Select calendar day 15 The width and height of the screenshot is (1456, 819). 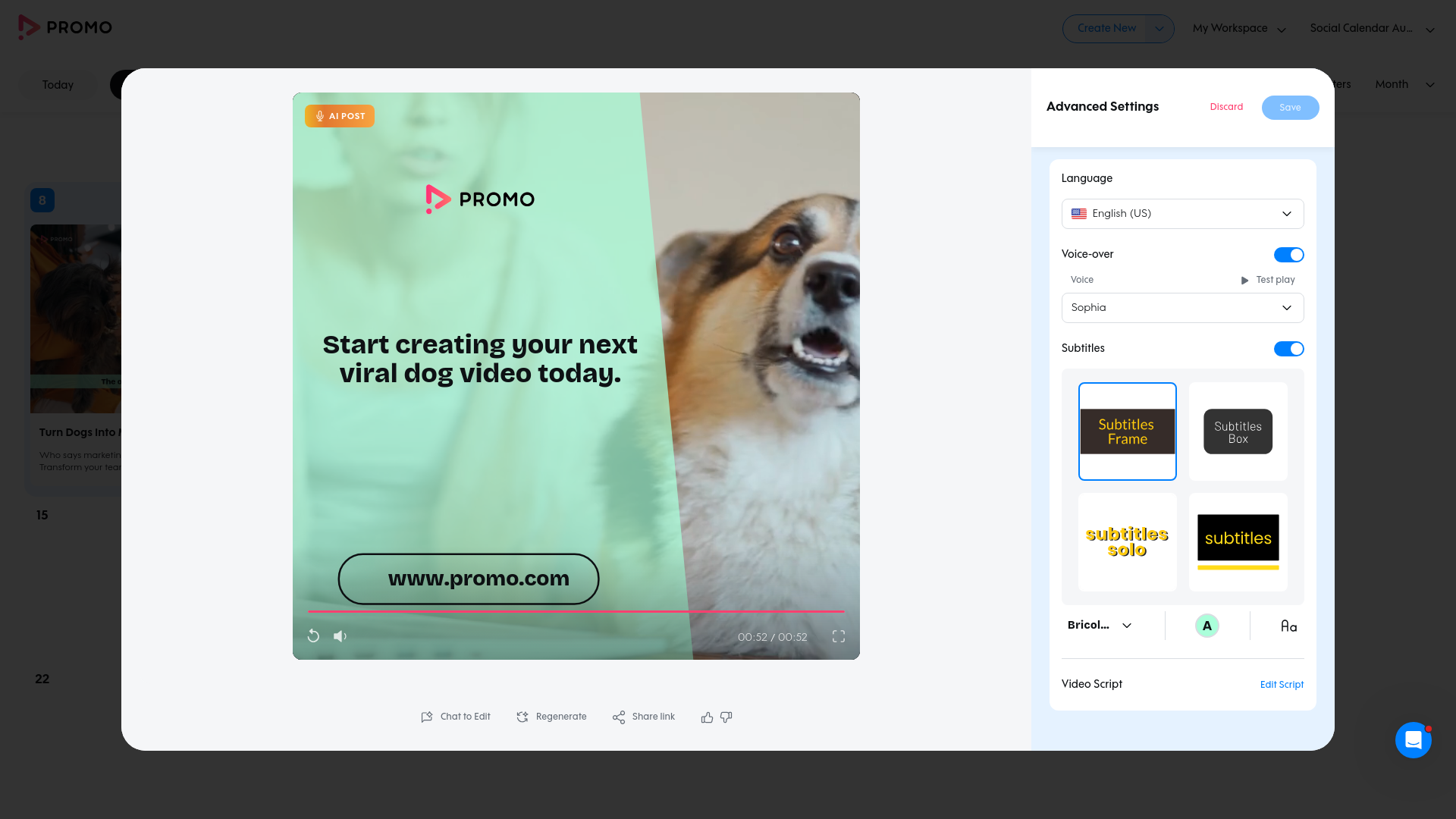click(x=42, y=516)
